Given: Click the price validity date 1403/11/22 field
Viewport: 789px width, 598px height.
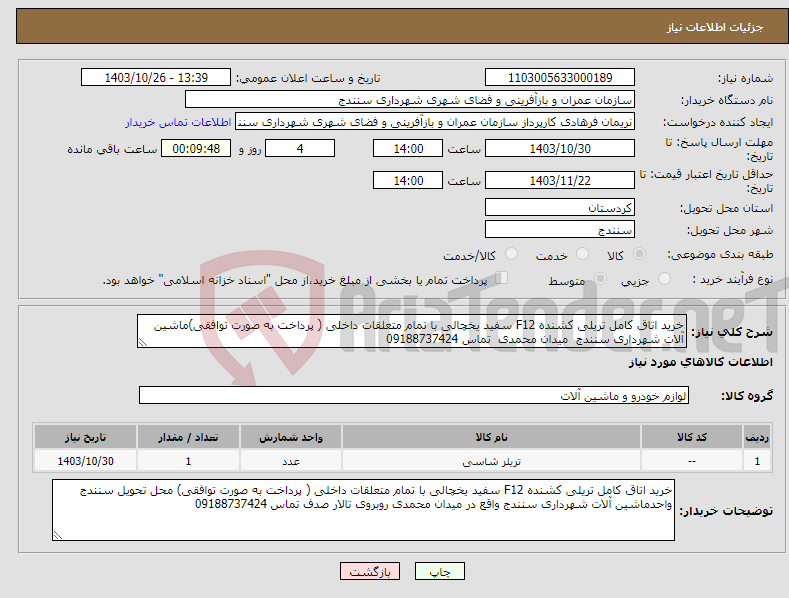Looking at the screenshot, I should tap(560, 180).
